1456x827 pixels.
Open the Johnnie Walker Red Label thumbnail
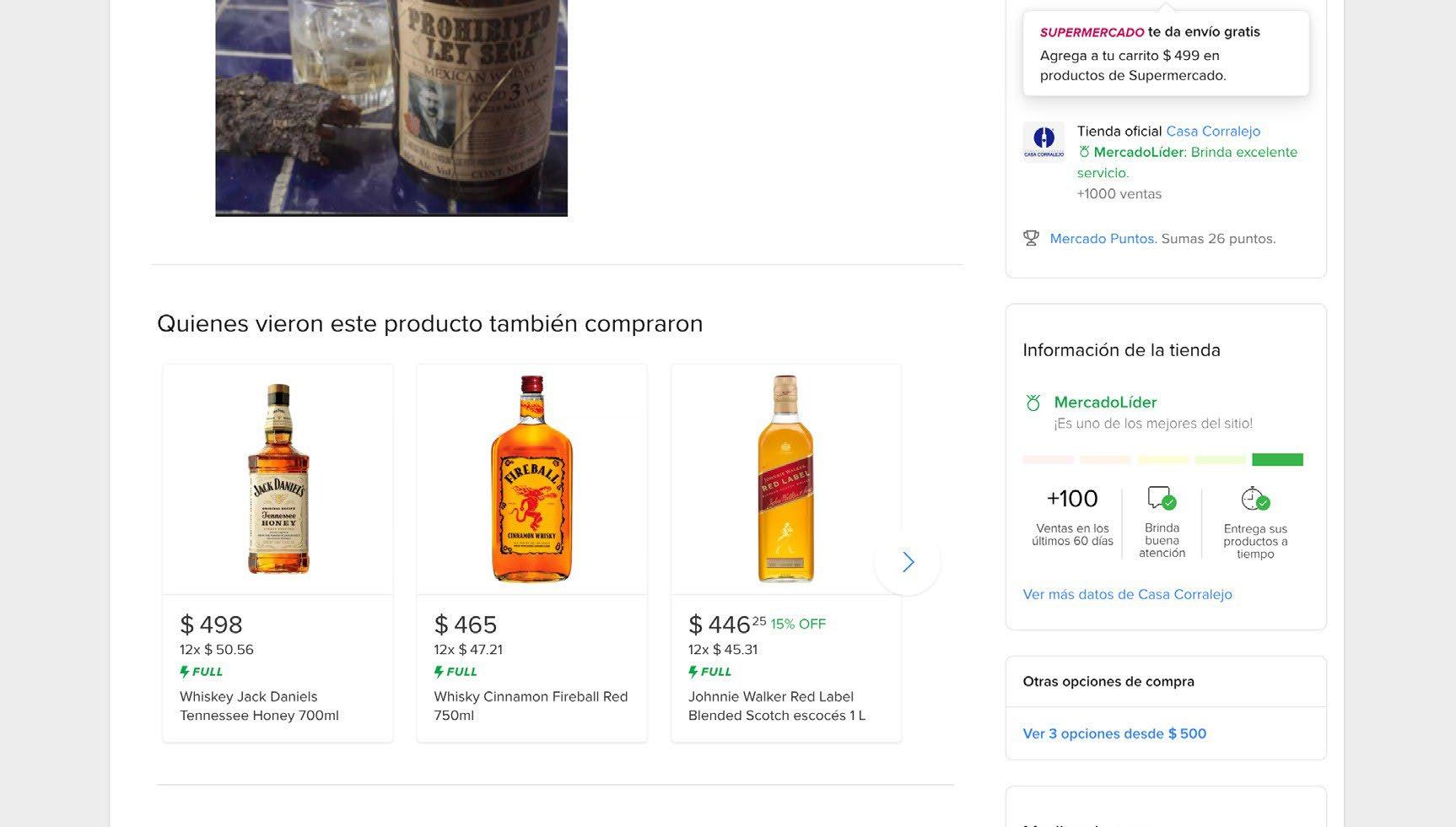pyautogui.click(x=785, y=479)
